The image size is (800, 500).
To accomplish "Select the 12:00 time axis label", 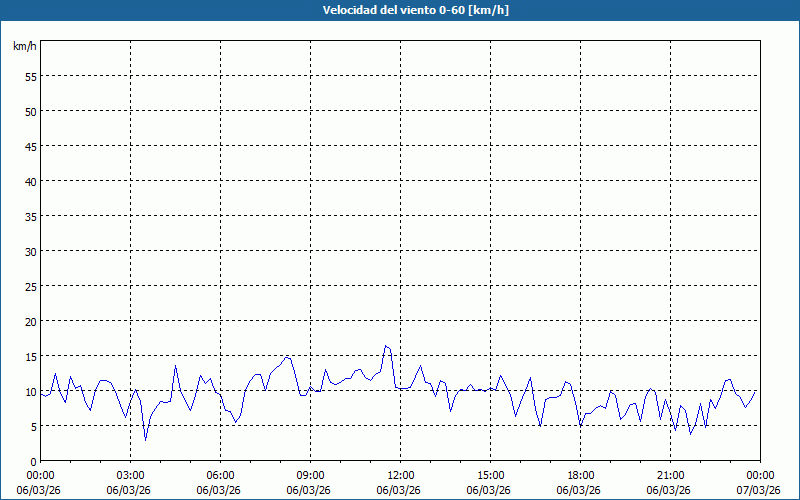I will click(x=400, y=475).
